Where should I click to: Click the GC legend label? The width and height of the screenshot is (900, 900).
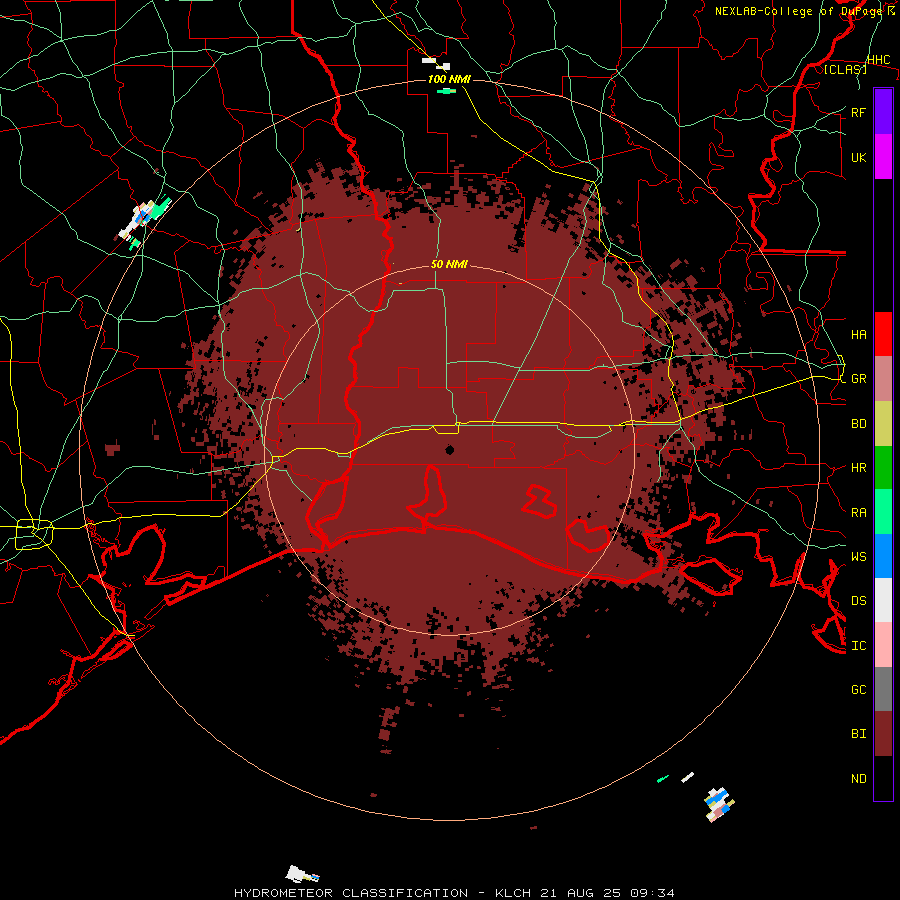pos(859,689)
